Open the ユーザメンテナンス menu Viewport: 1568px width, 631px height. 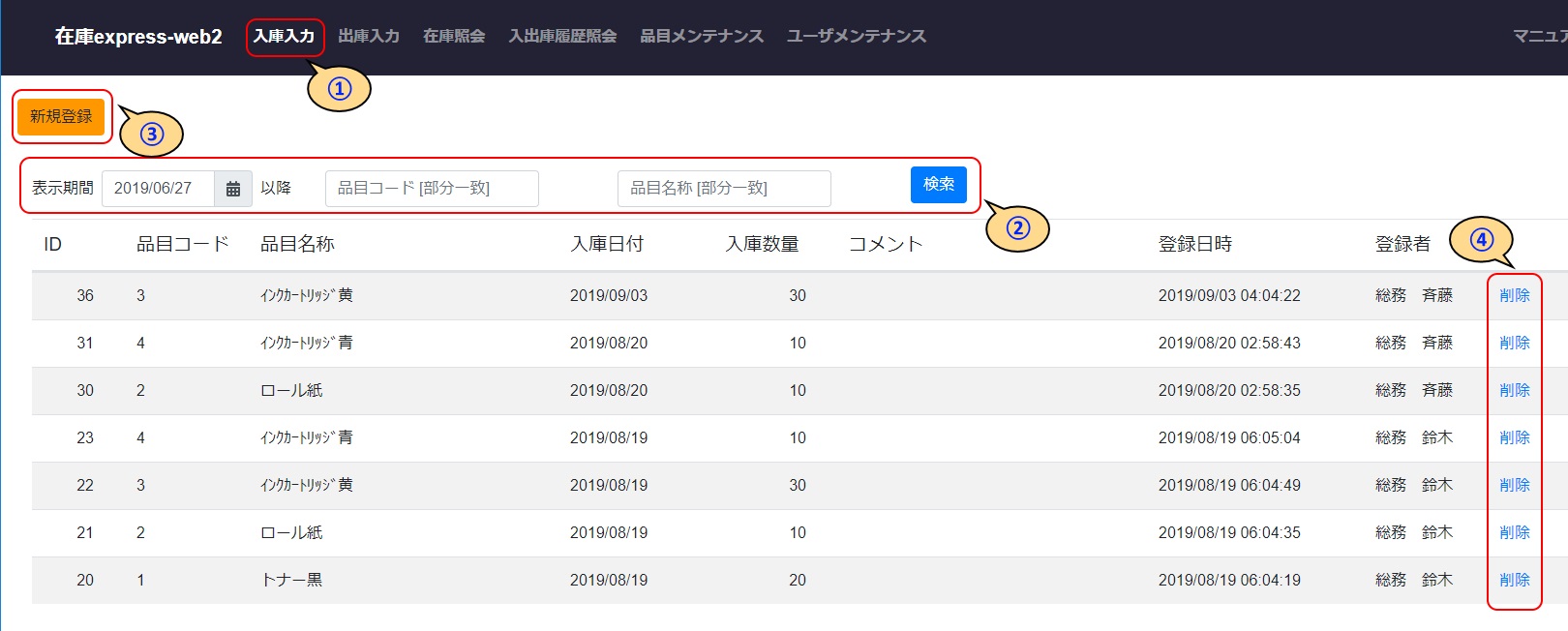(x=856, y=37)
